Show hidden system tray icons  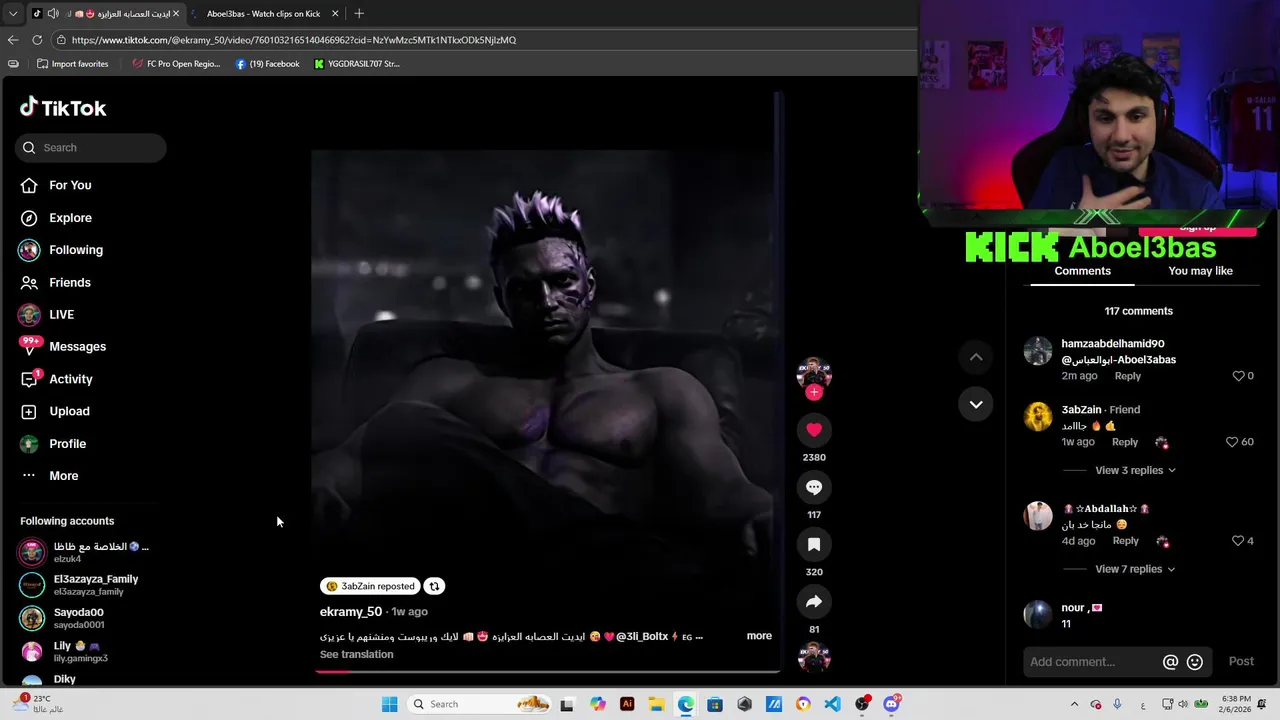point(1074,704)
